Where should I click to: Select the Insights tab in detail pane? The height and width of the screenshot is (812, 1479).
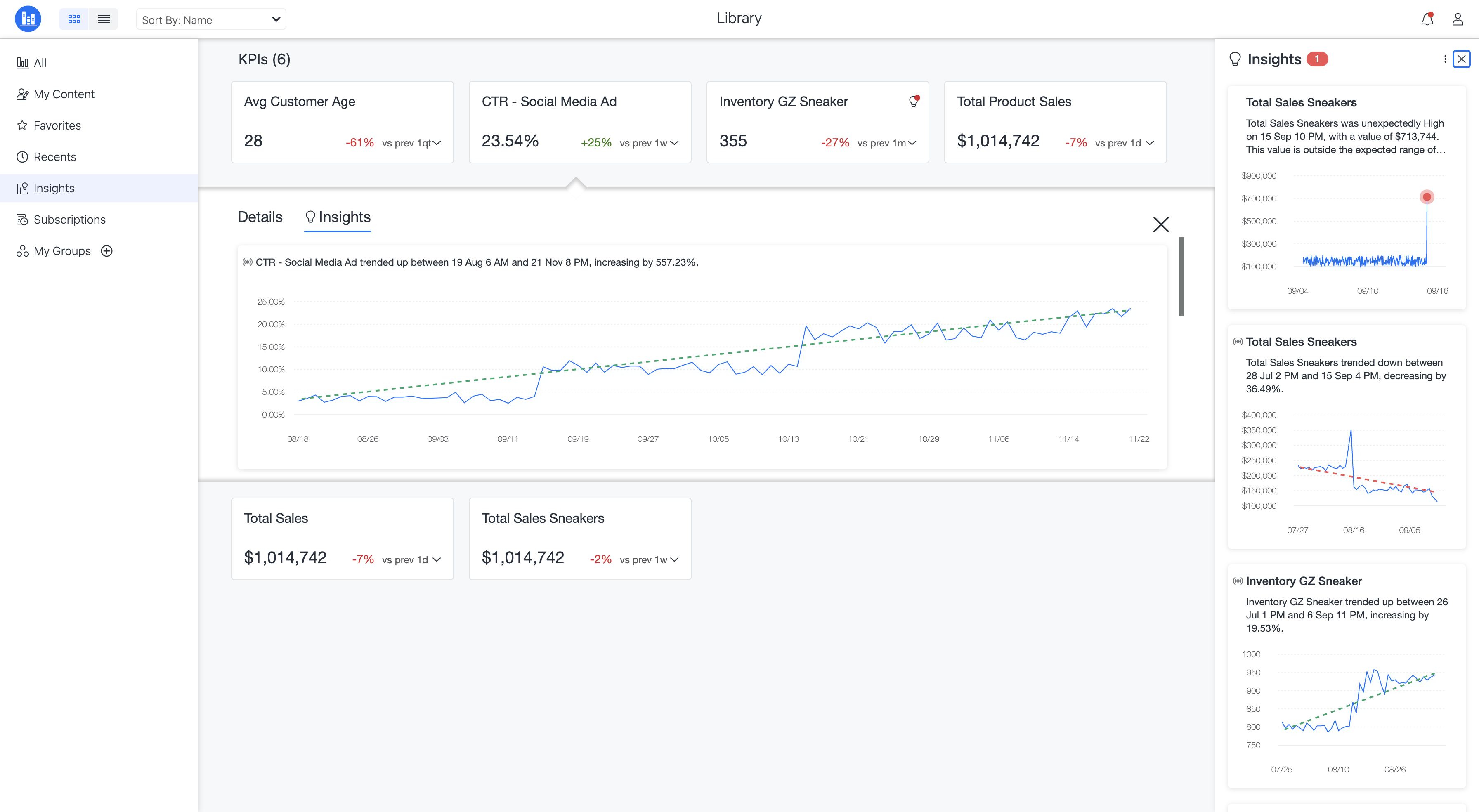338,217
